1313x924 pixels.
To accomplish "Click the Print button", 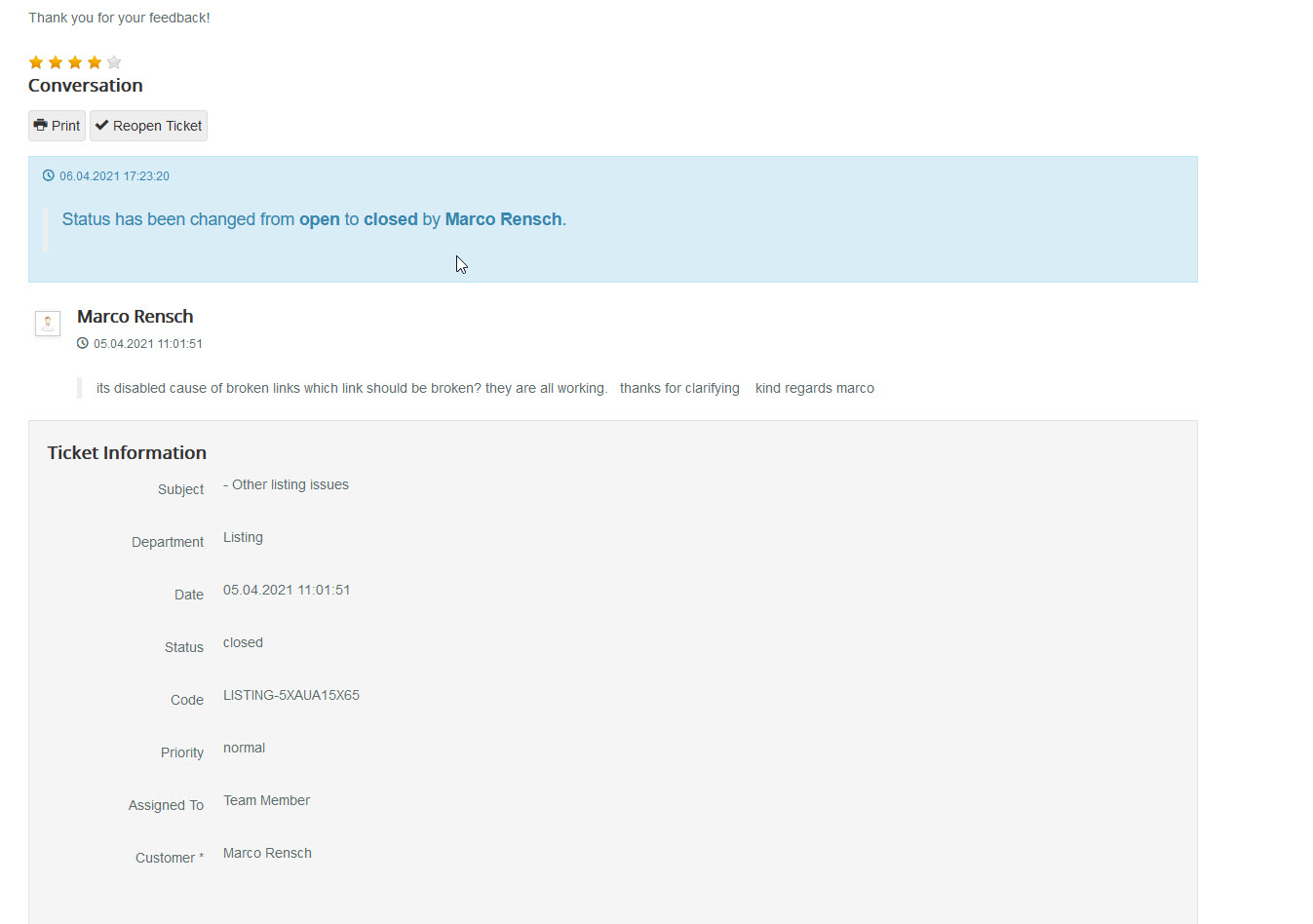I will 56,125.
